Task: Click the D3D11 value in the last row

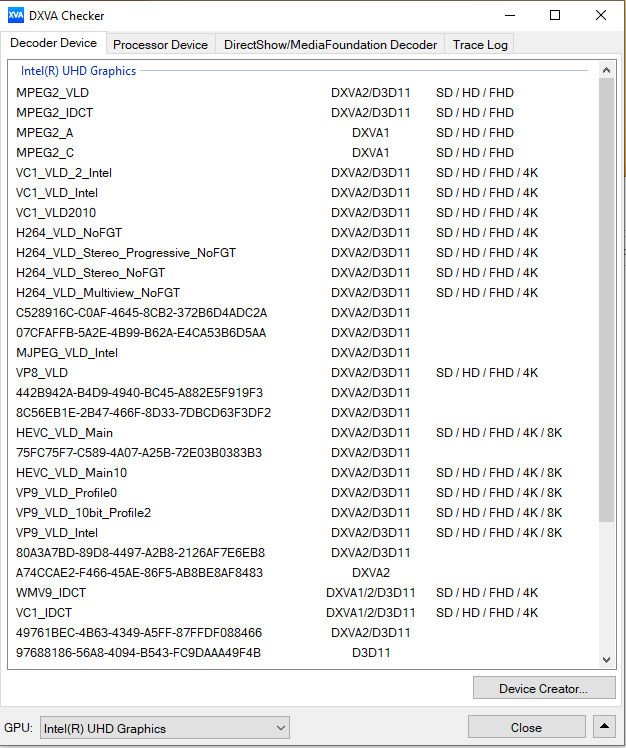Action: coord(371,654)
